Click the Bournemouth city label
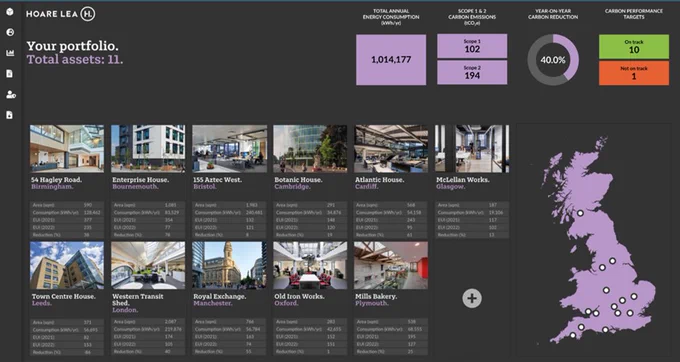 click(135, 187)
